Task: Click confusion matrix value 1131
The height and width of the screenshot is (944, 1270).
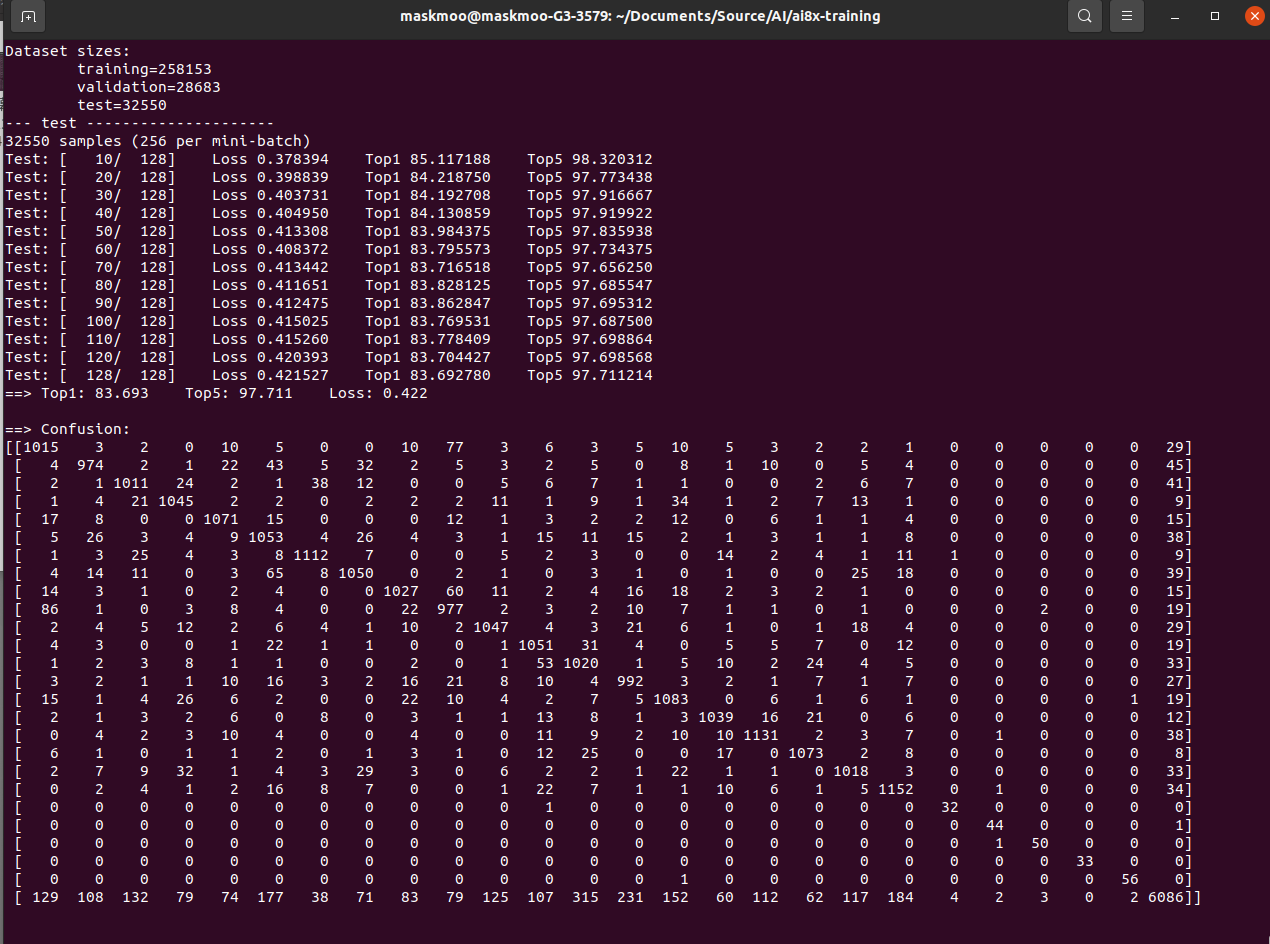Action: (x=761, y=735)
